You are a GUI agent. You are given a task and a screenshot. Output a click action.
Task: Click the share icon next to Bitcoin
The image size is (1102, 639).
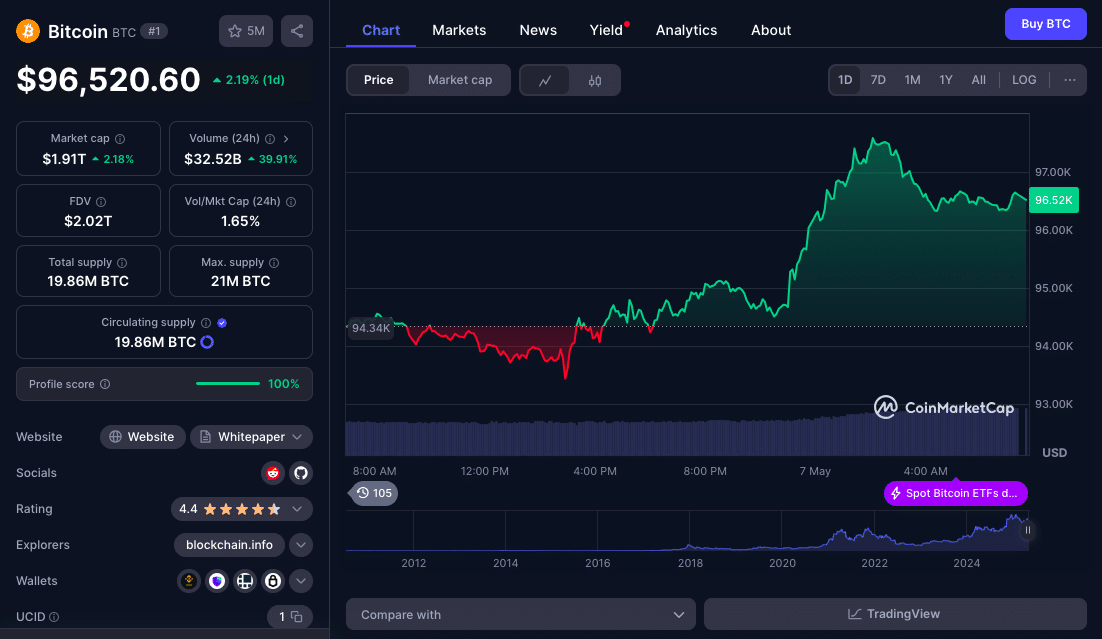[x=297, y=31]
